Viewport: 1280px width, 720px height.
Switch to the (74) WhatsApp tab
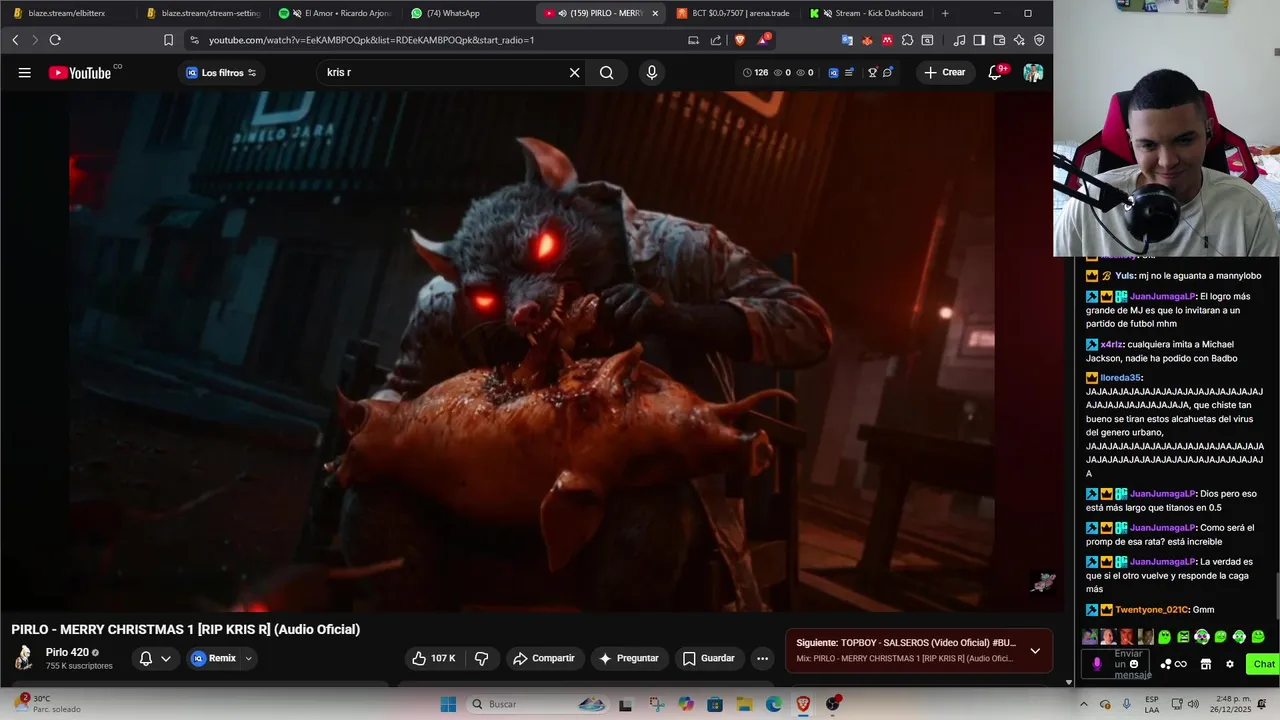[466, 13]
